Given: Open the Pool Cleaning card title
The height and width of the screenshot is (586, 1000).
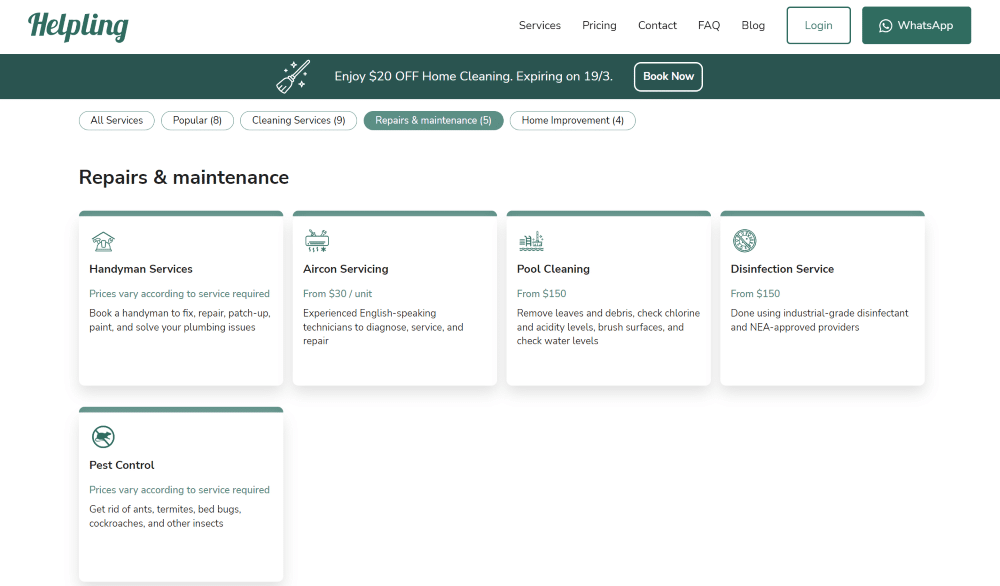Looking at the screenshot, I should point(553,269).
